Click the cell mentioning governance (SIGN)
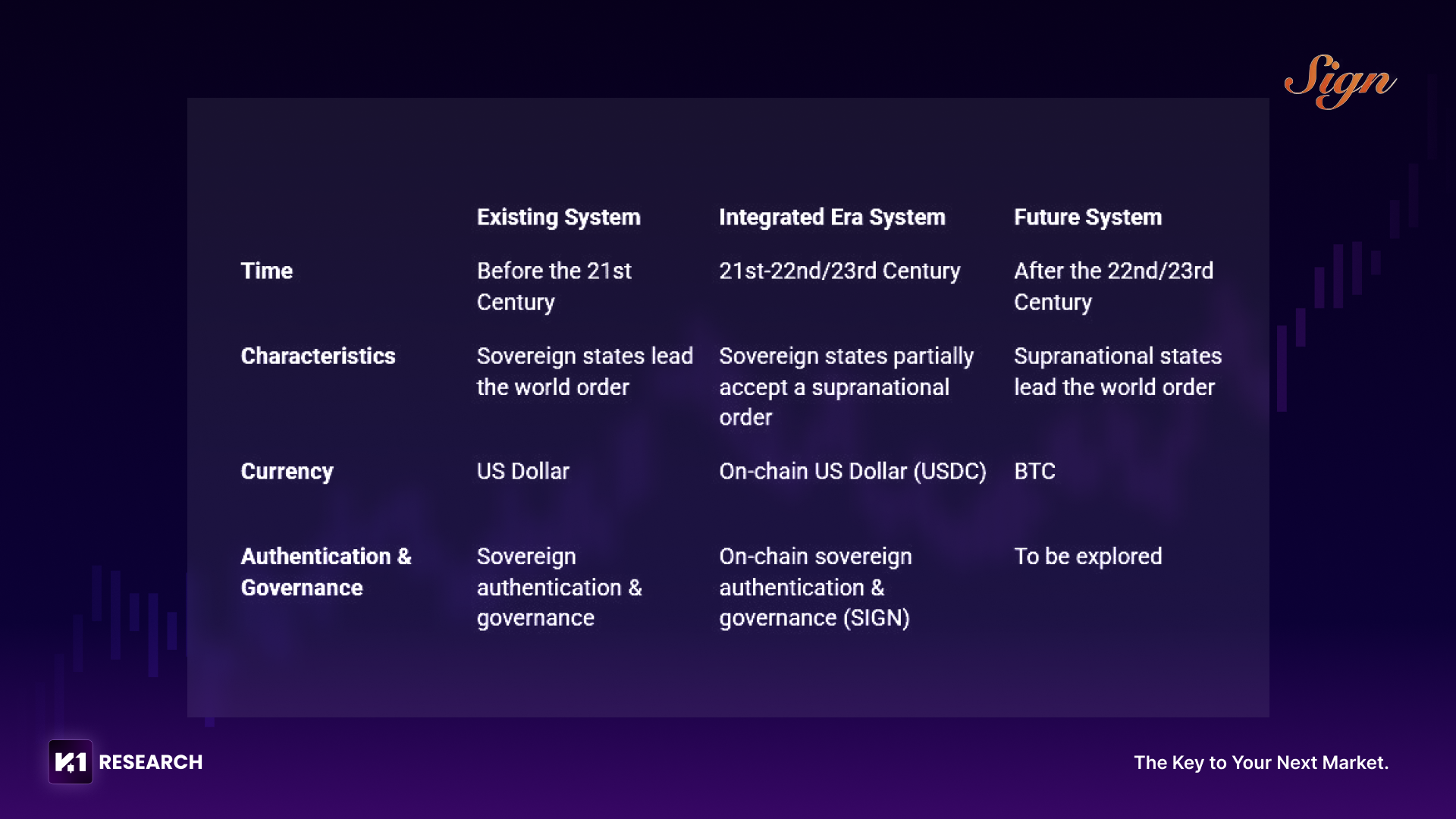 814,587
